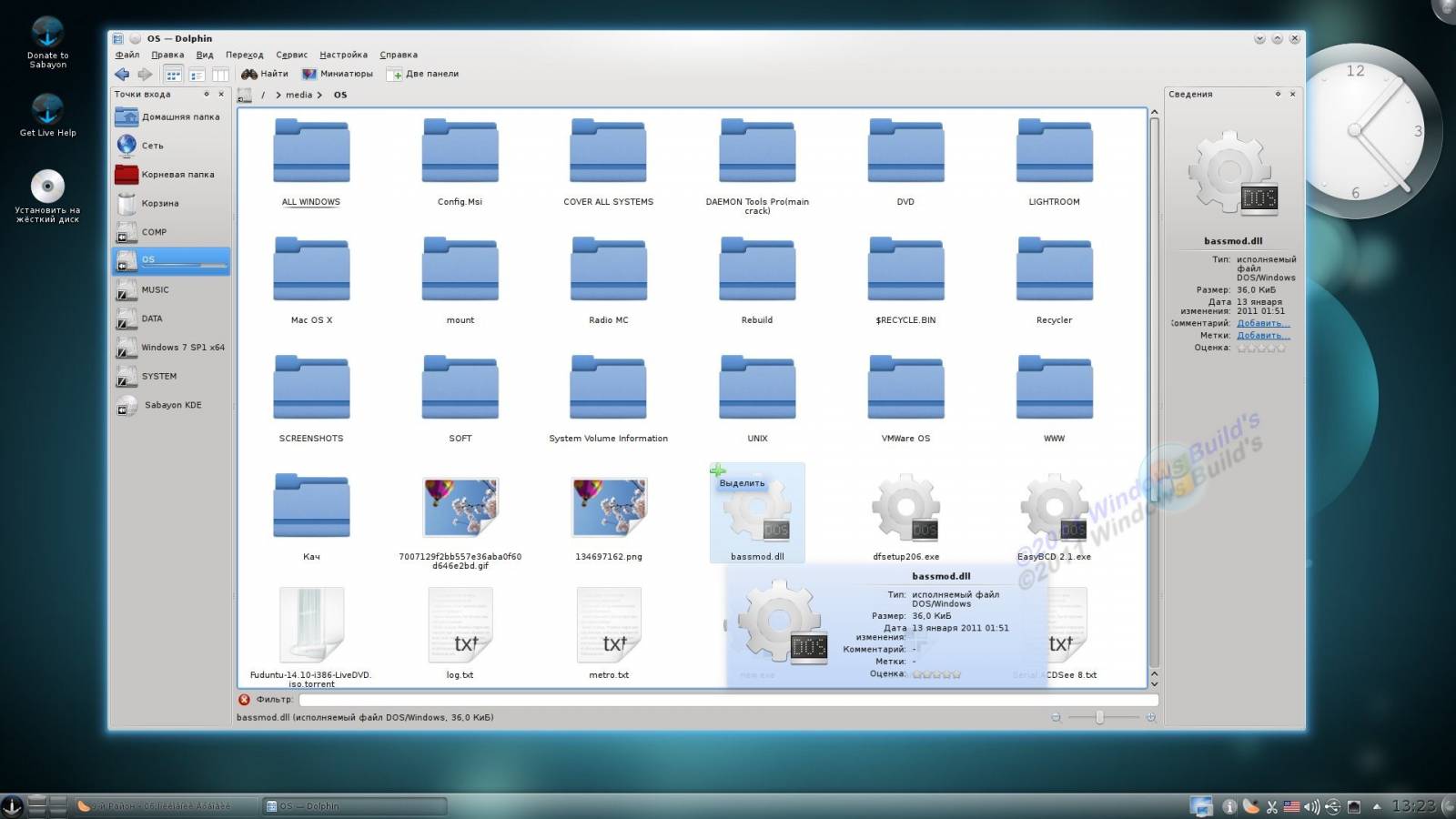Select the EasyBCD 2.1.exe file

(1054, 515)
